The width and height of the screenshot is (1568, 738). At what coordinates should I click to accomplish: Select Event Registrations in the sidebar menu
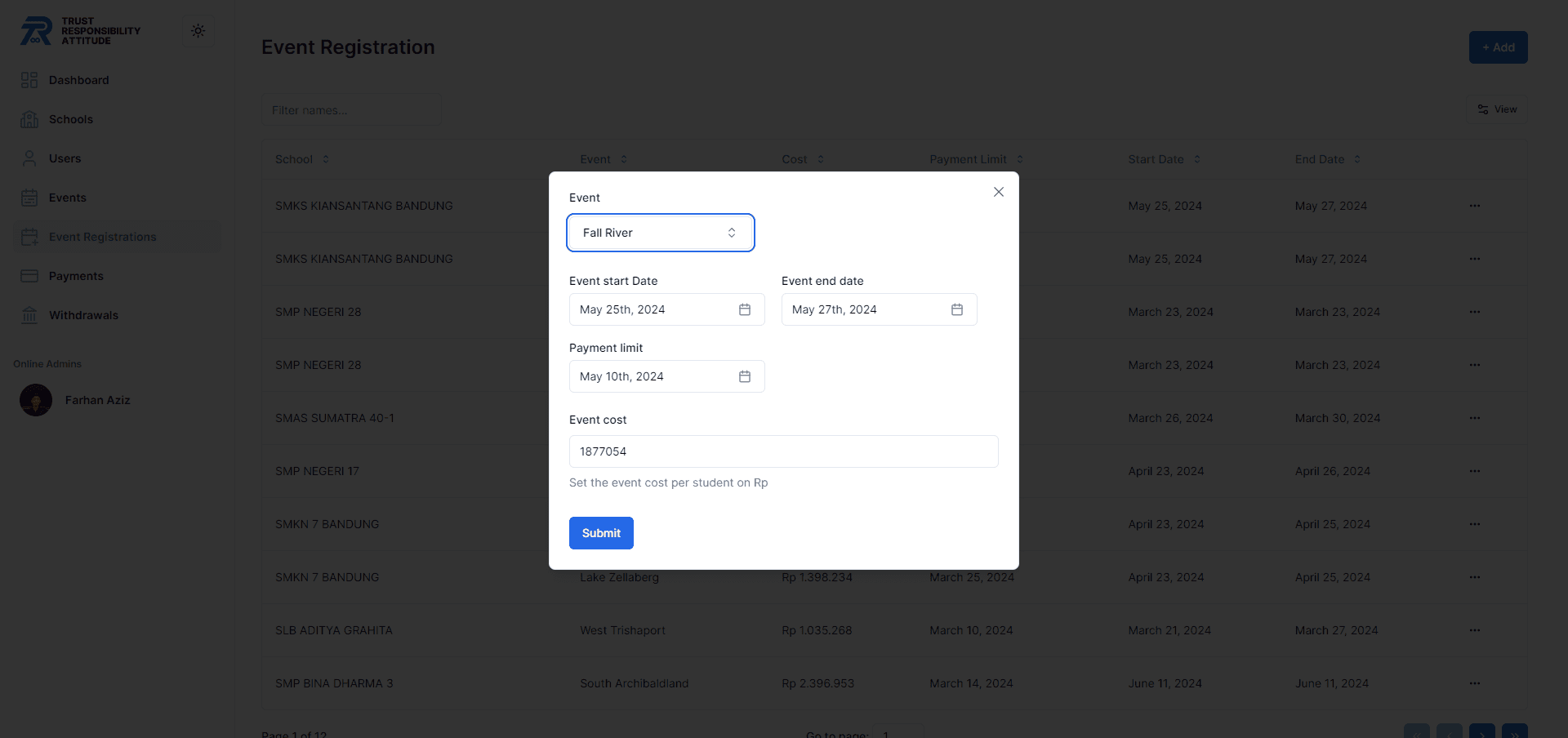tap(102, 237)
